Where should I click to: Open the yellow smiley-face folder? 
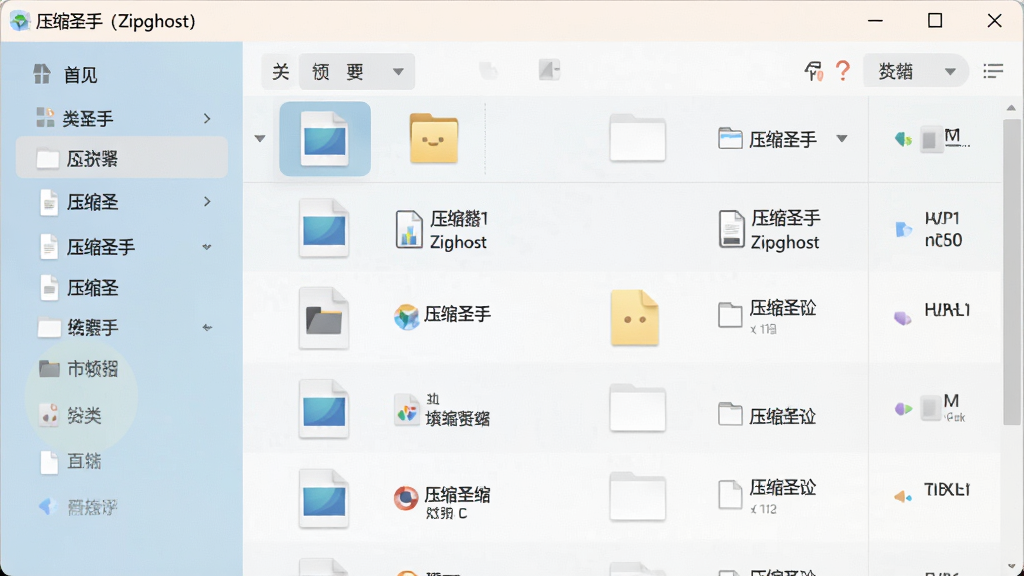434,138
